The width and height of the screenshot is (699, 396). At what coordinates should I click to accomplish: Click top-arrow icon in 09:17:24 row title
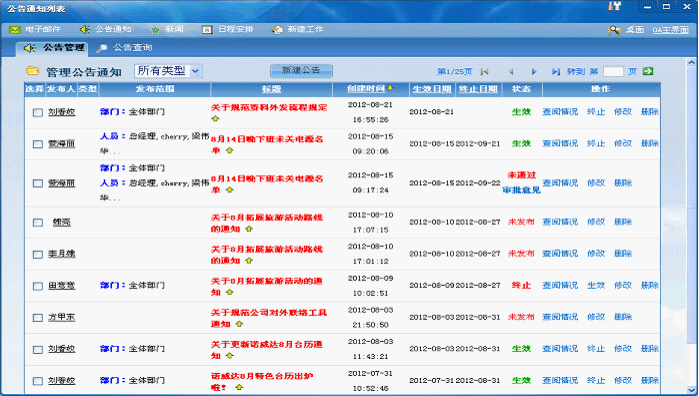pos(229,190)
